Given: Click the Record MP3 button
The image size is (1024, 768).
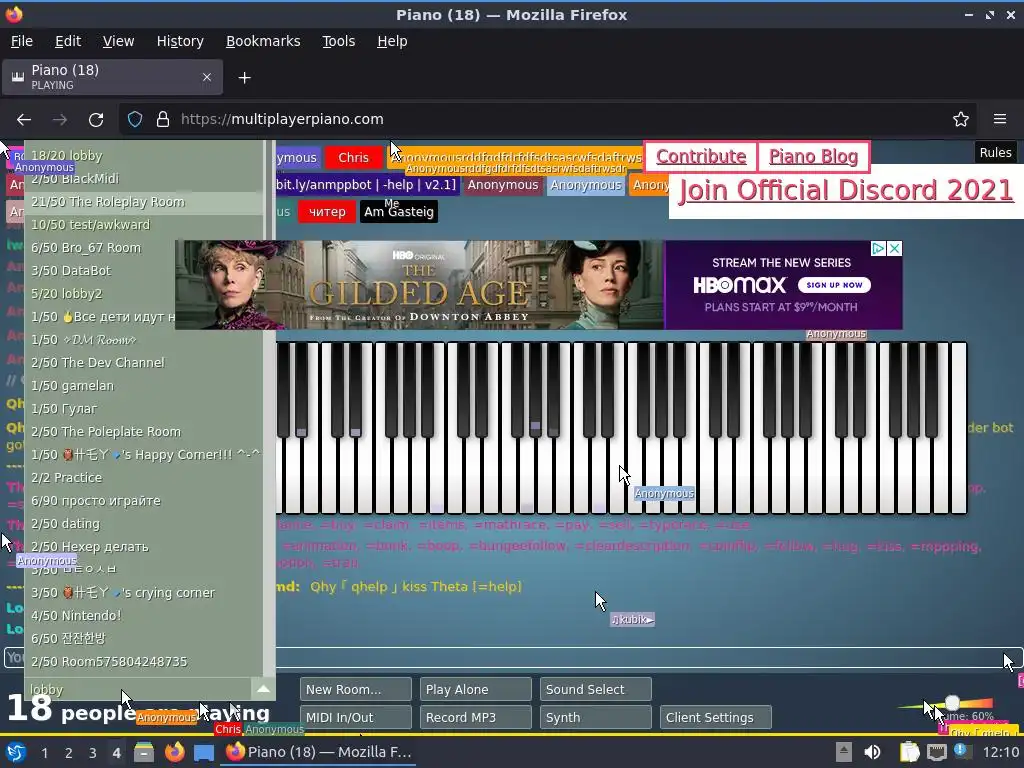Looking at the screenshot, I should [475, 718].
